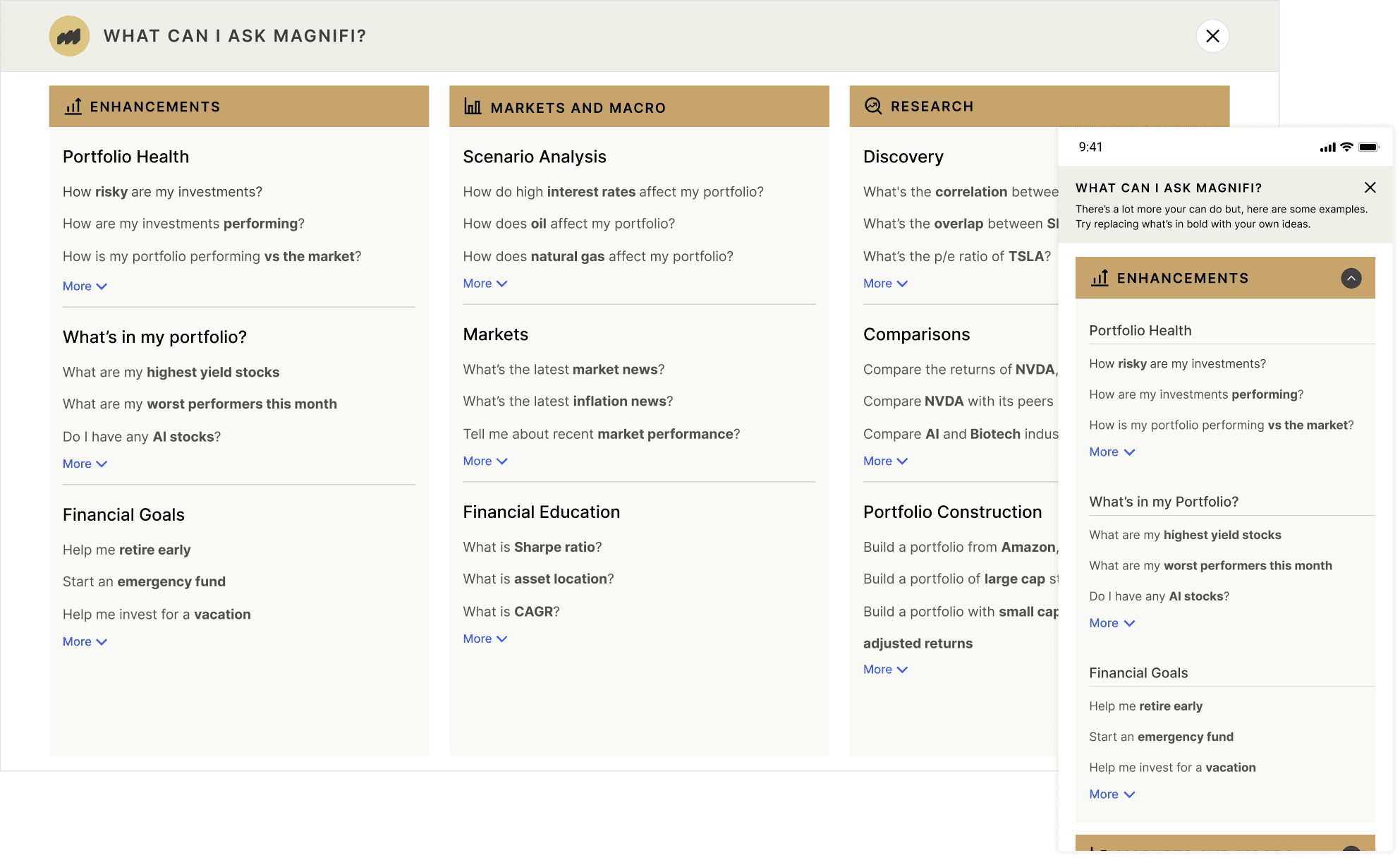Pick 'Help me retire early' in desktop list

click(126, 550)
